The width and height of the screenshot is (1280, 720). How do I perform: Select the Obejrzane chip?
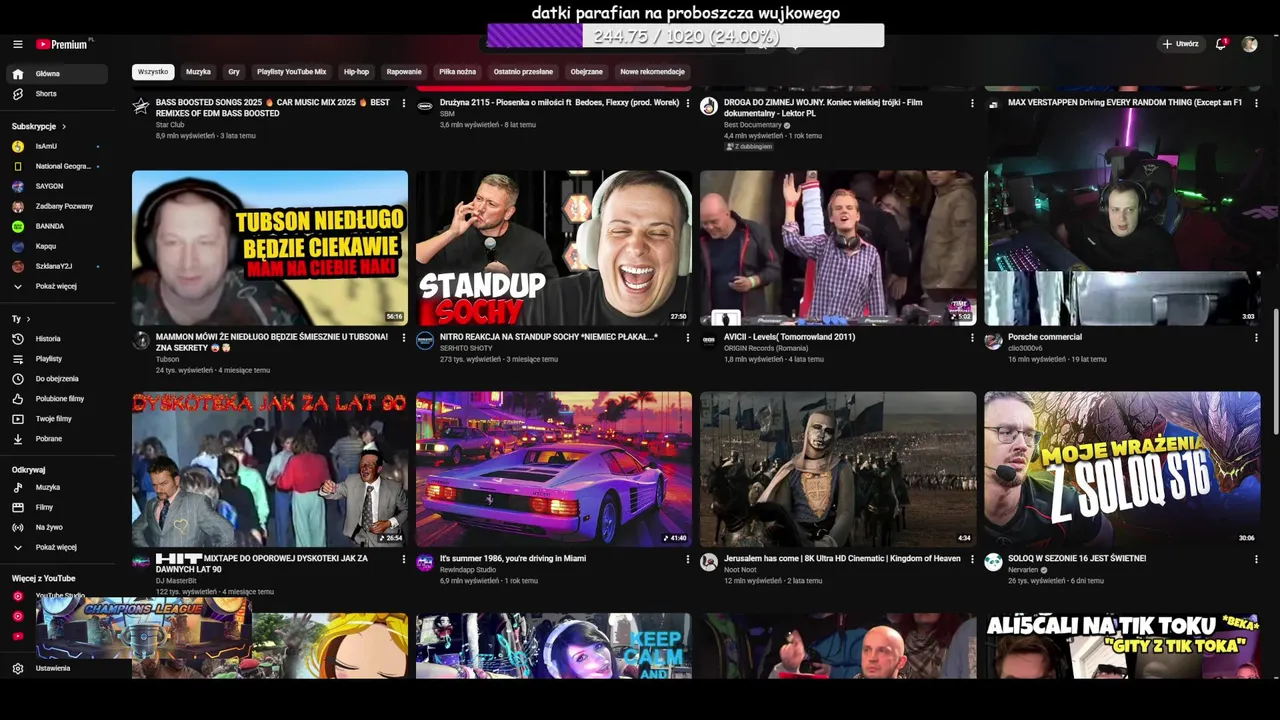point(586,72)
